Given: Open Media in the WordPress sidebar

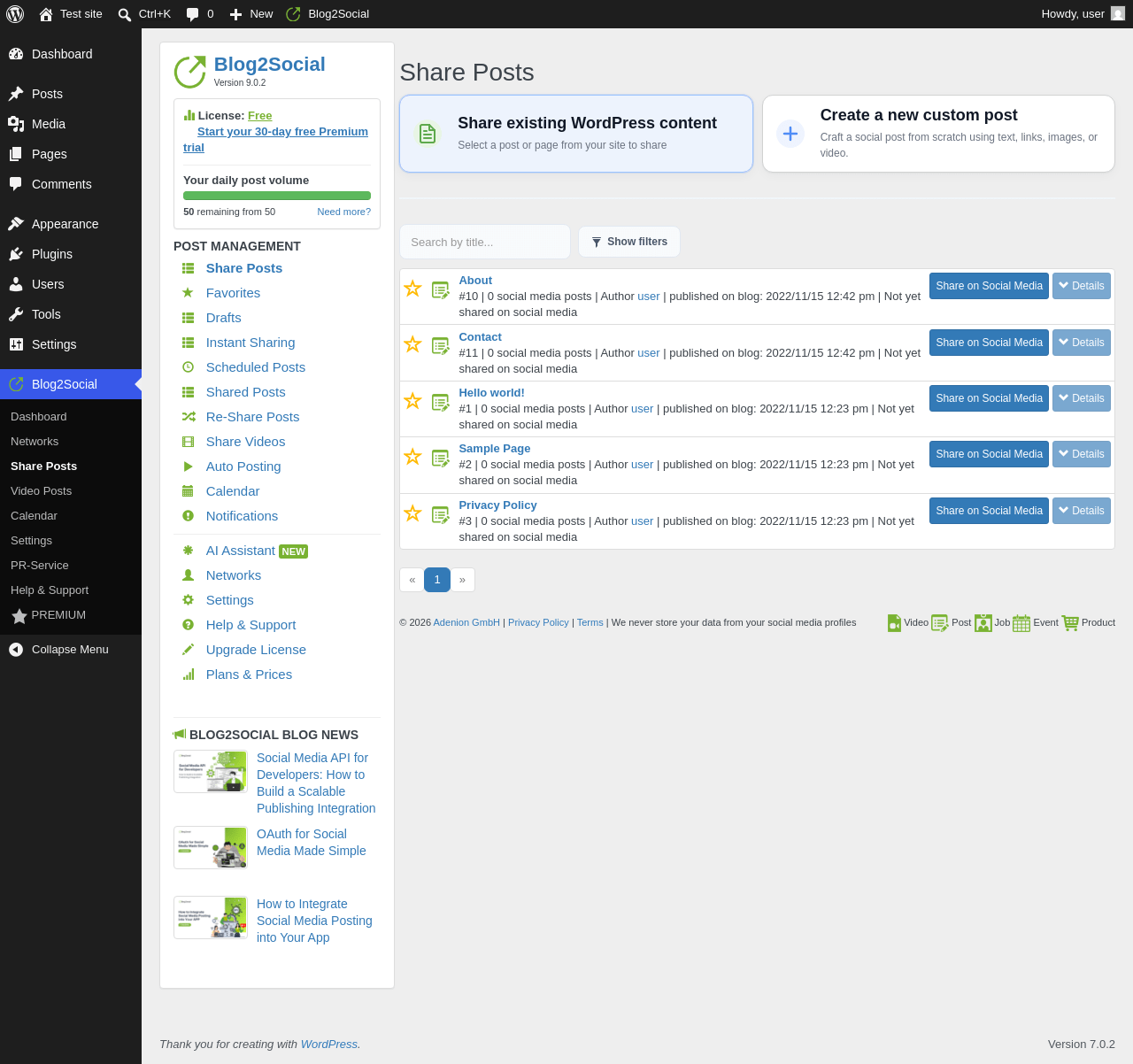Looking at the screenshot, I should click(71, 124).
